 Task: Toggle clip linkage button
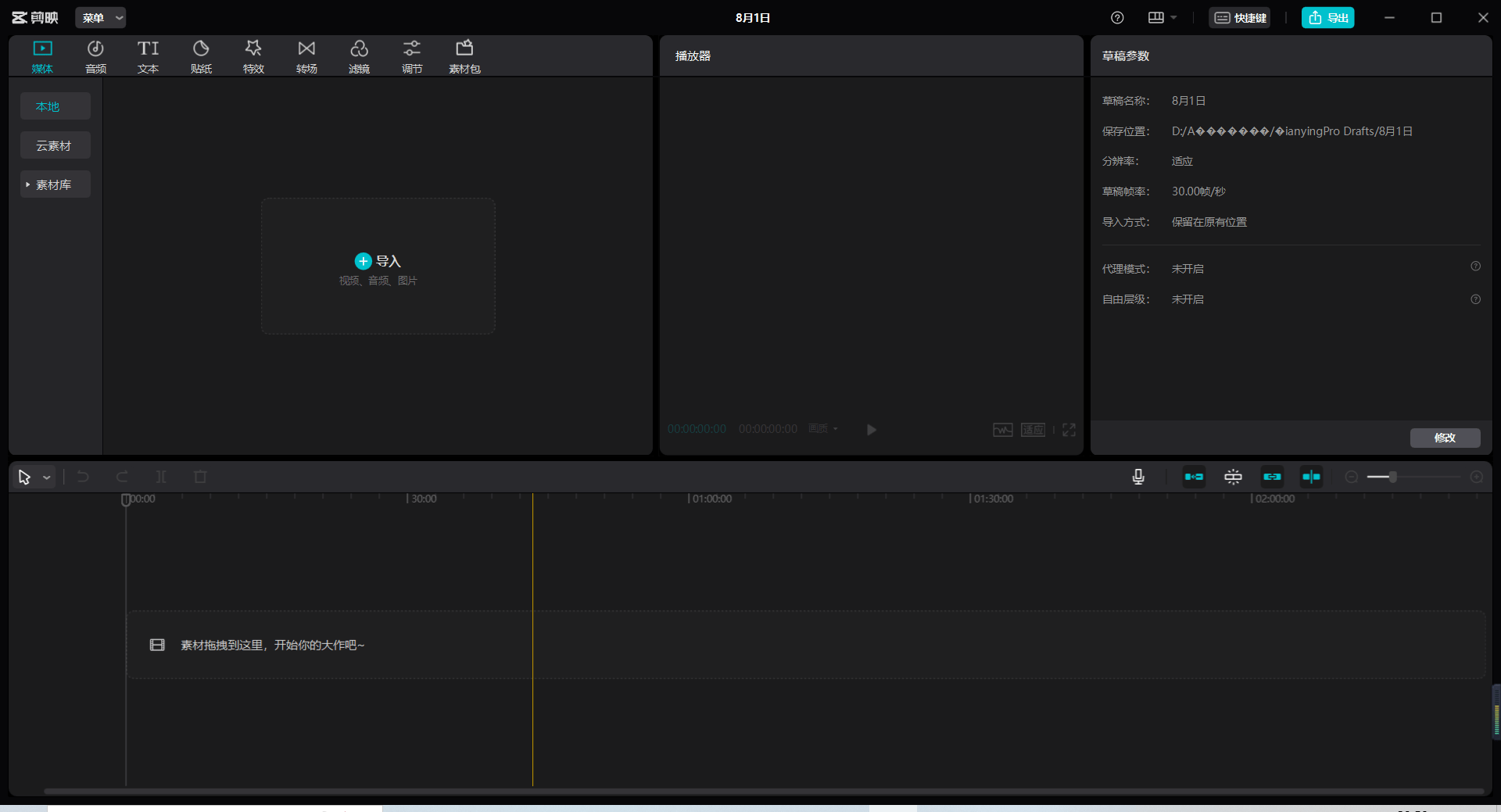click(1272, 477)
